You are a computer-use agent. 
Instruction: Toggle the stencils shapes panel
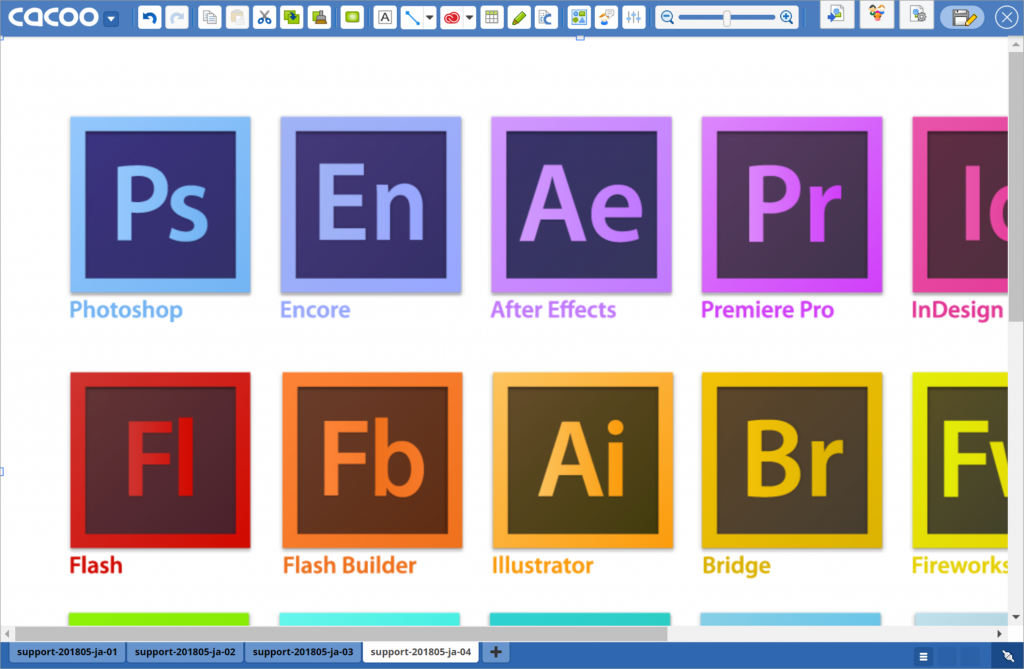point(579,17)
